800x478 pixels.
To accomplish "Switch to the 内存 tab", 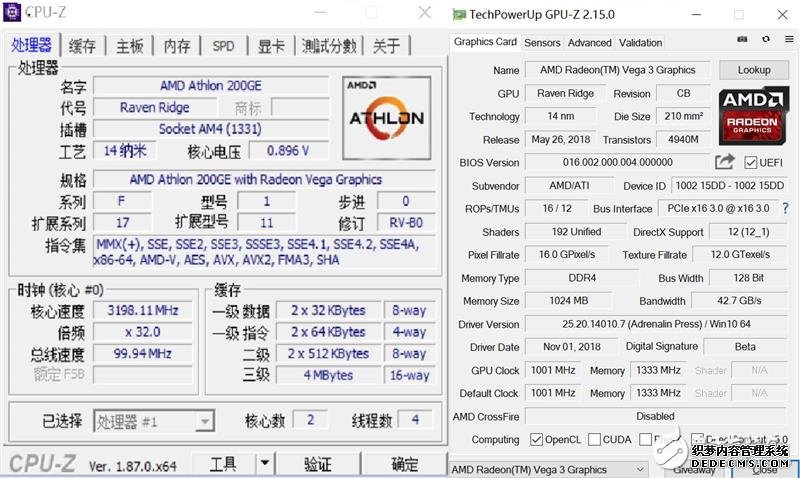I will coord(177,46).
